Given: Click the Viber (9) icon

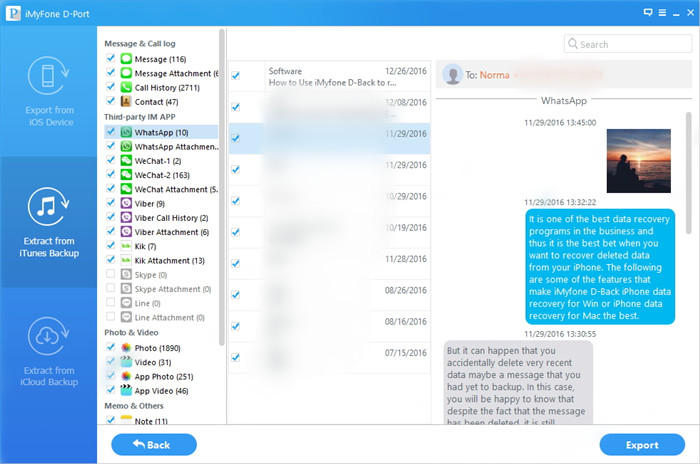Looking at the screenshot, I should (126, 204).
